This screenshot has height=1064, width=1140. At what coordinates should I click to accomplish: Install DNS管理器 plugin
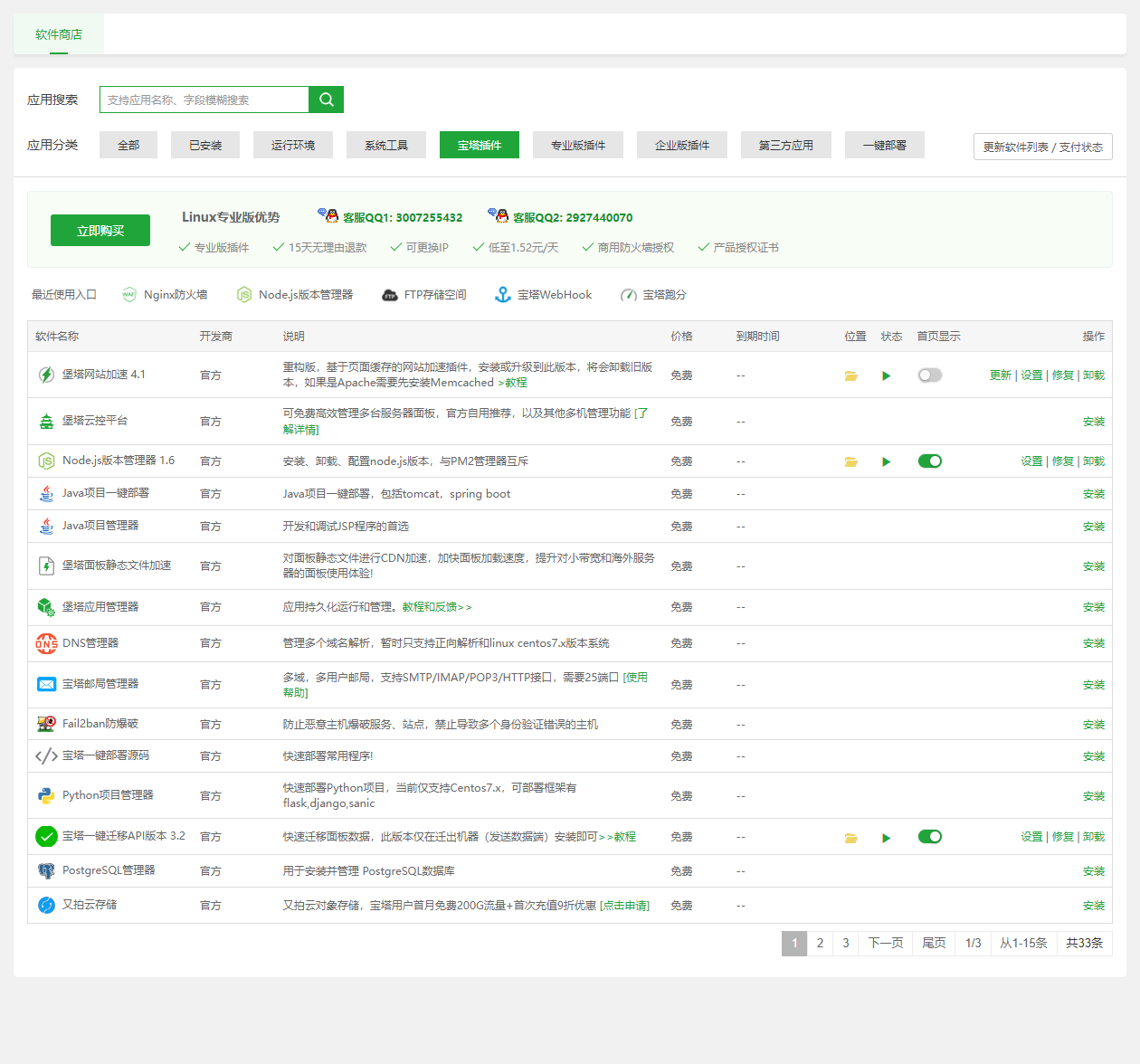tap(1093, 643)
